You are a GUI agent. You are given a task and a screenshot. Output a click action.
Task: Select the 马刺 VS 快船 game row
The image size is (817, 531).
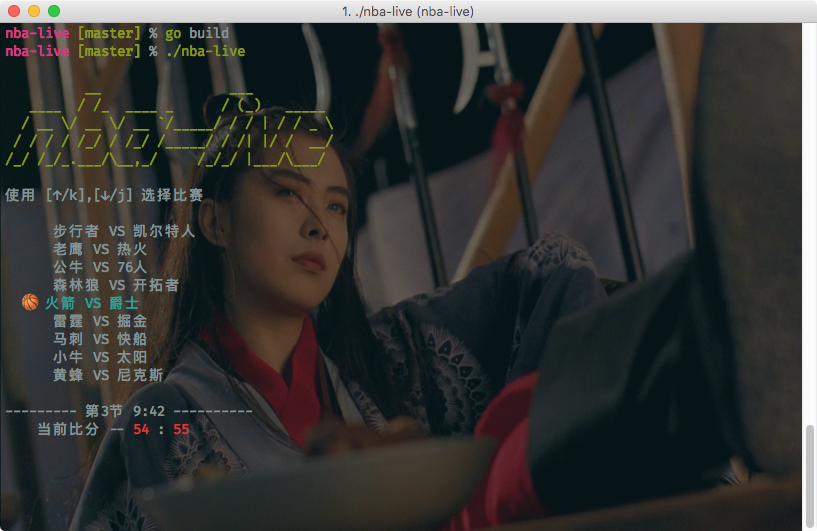pos(100,339)
